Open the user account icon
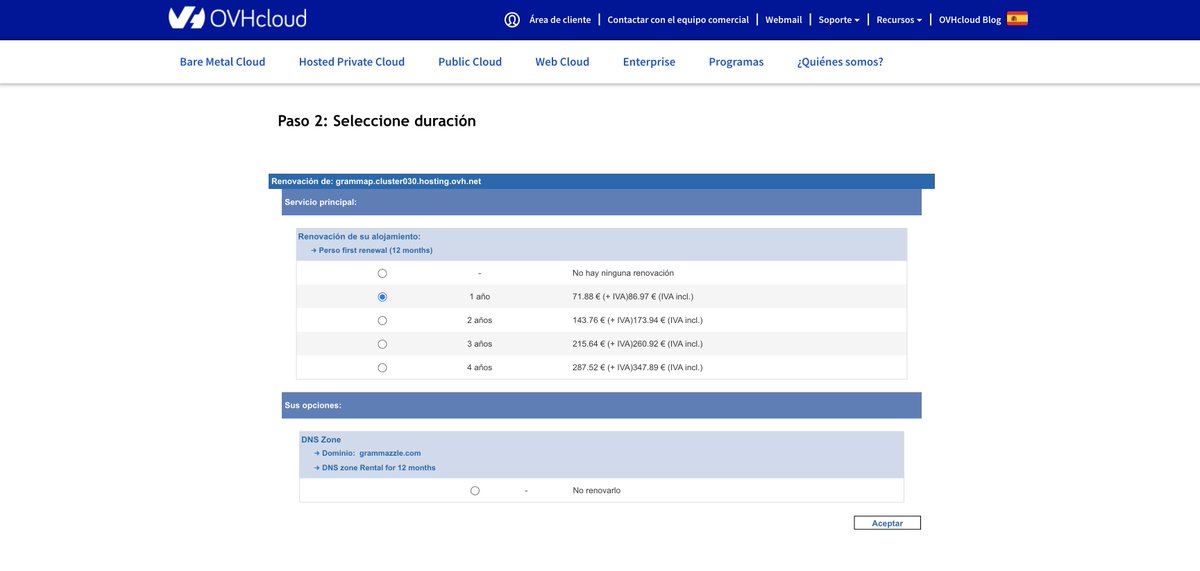The width and height of the screenshot is (1200, 571). 512,19
